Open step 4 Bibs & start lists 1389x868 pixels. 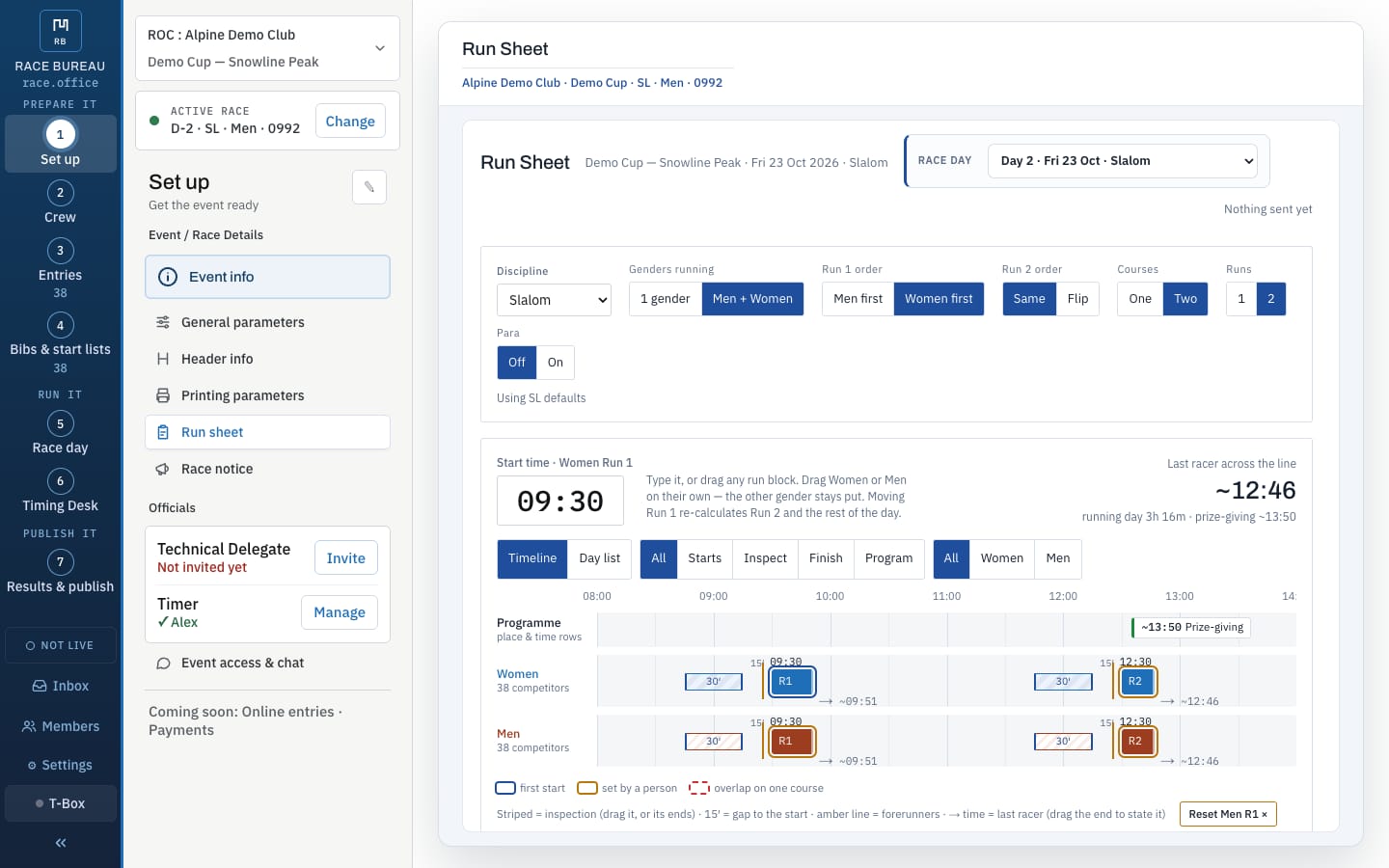(60, 343)
